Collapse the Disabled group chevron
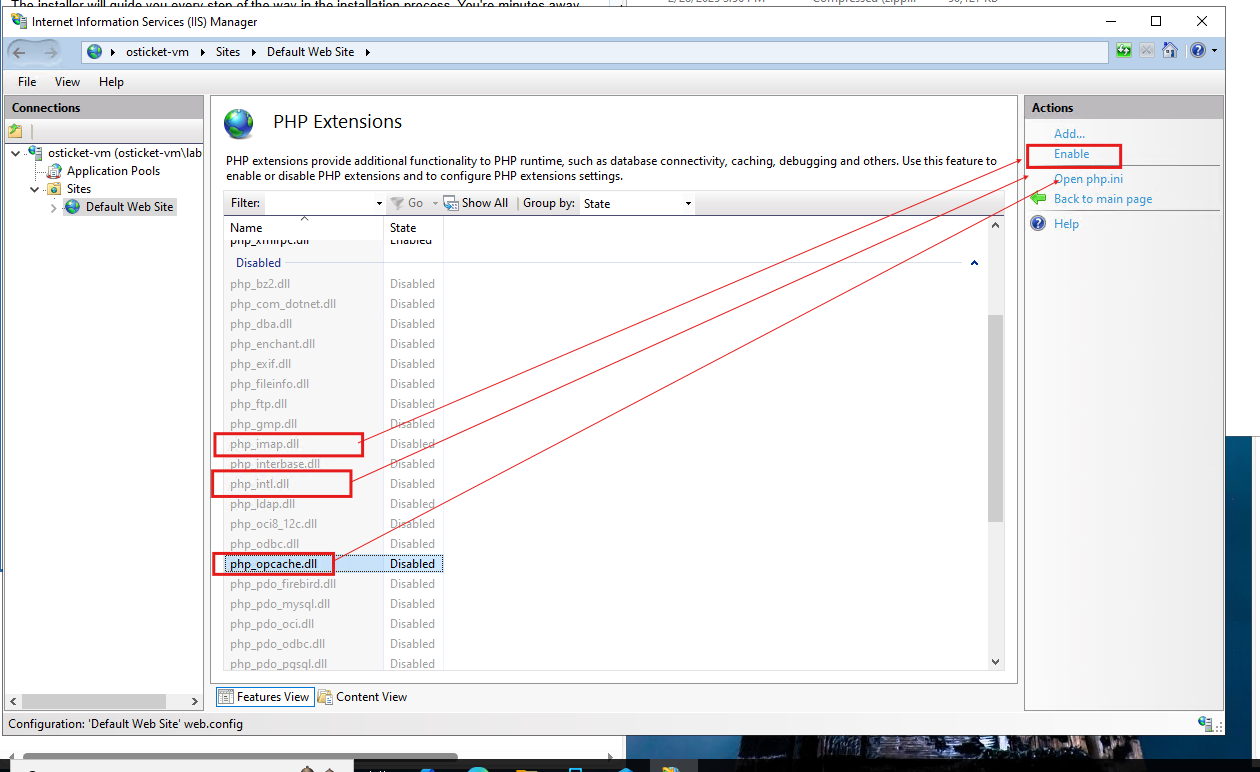 (974, 263)
